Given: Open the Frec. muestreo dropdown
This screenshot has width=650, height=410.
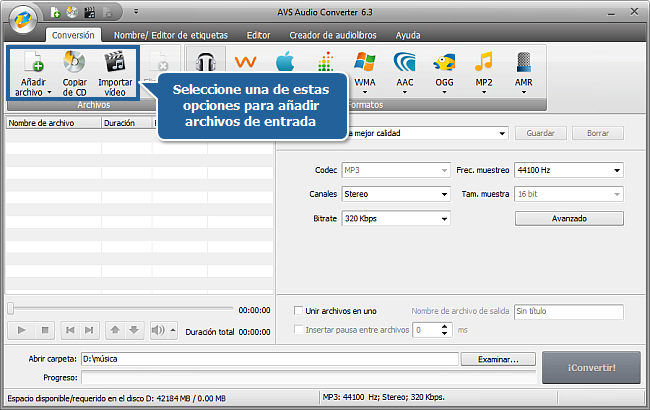Looking at the screenshot, I should (567, 170).
